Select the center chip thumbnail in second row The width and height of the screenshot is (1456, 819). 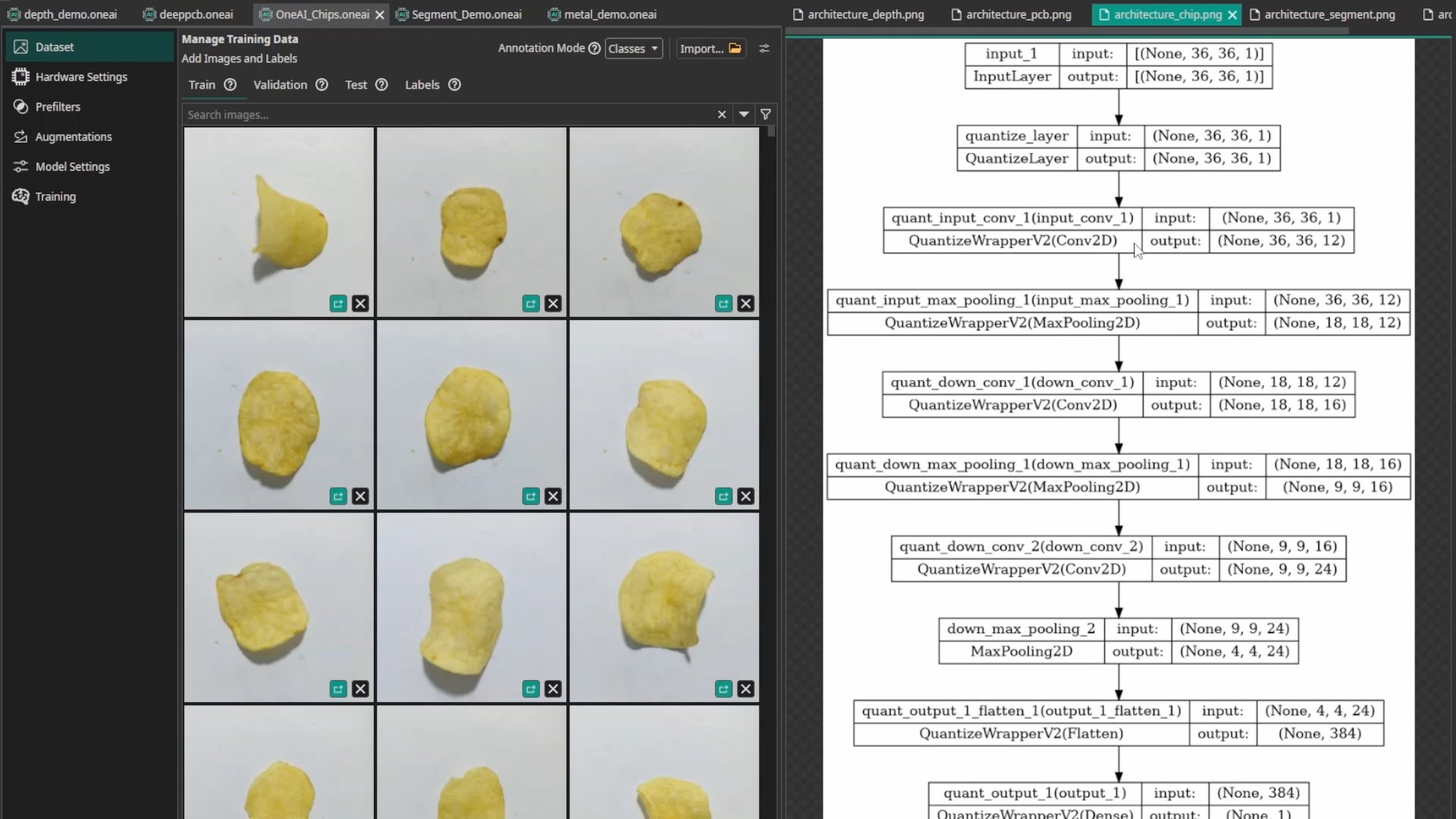[x=471, y=414]
